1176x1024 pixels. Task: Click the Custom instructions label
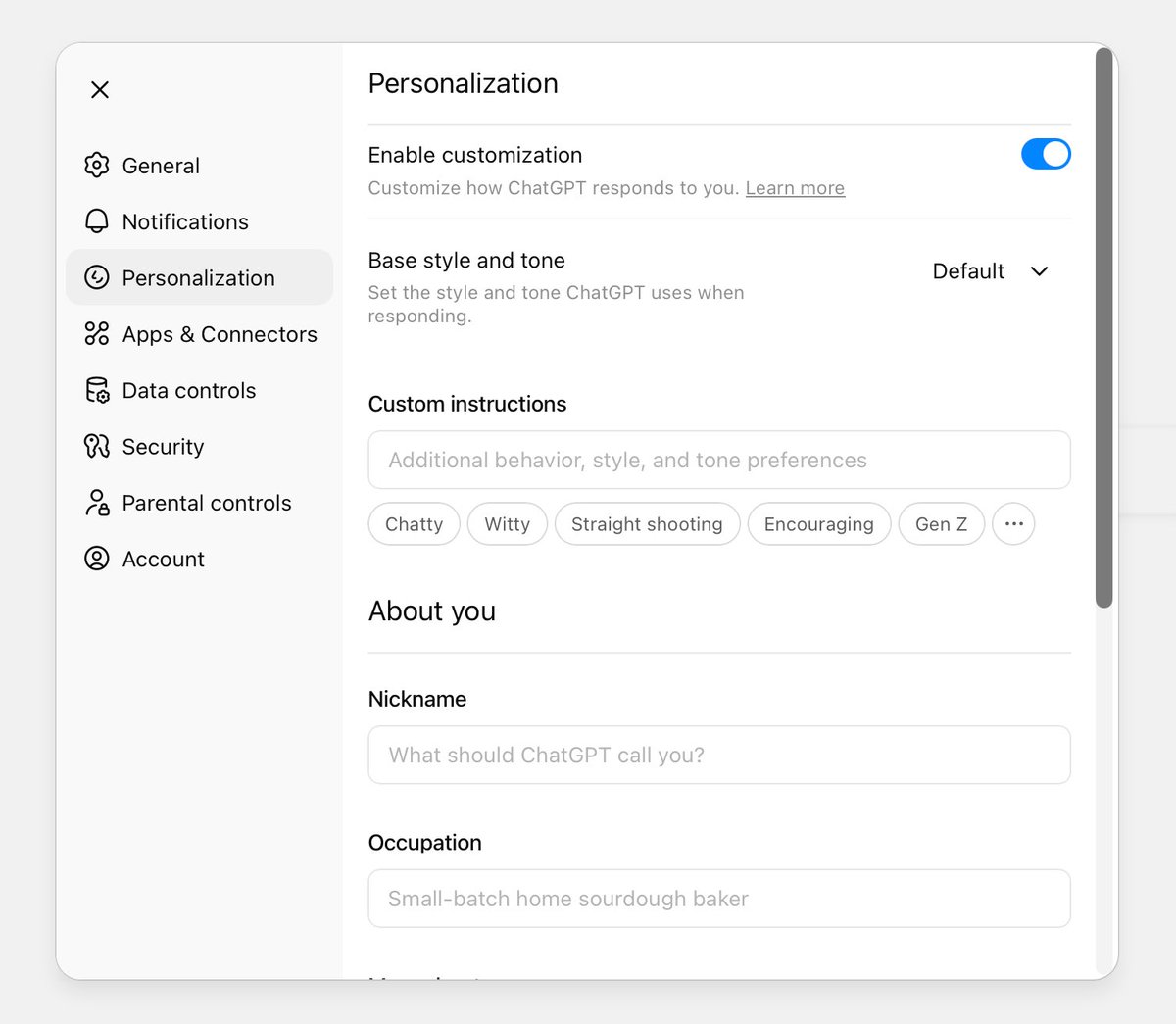point(467,404)
